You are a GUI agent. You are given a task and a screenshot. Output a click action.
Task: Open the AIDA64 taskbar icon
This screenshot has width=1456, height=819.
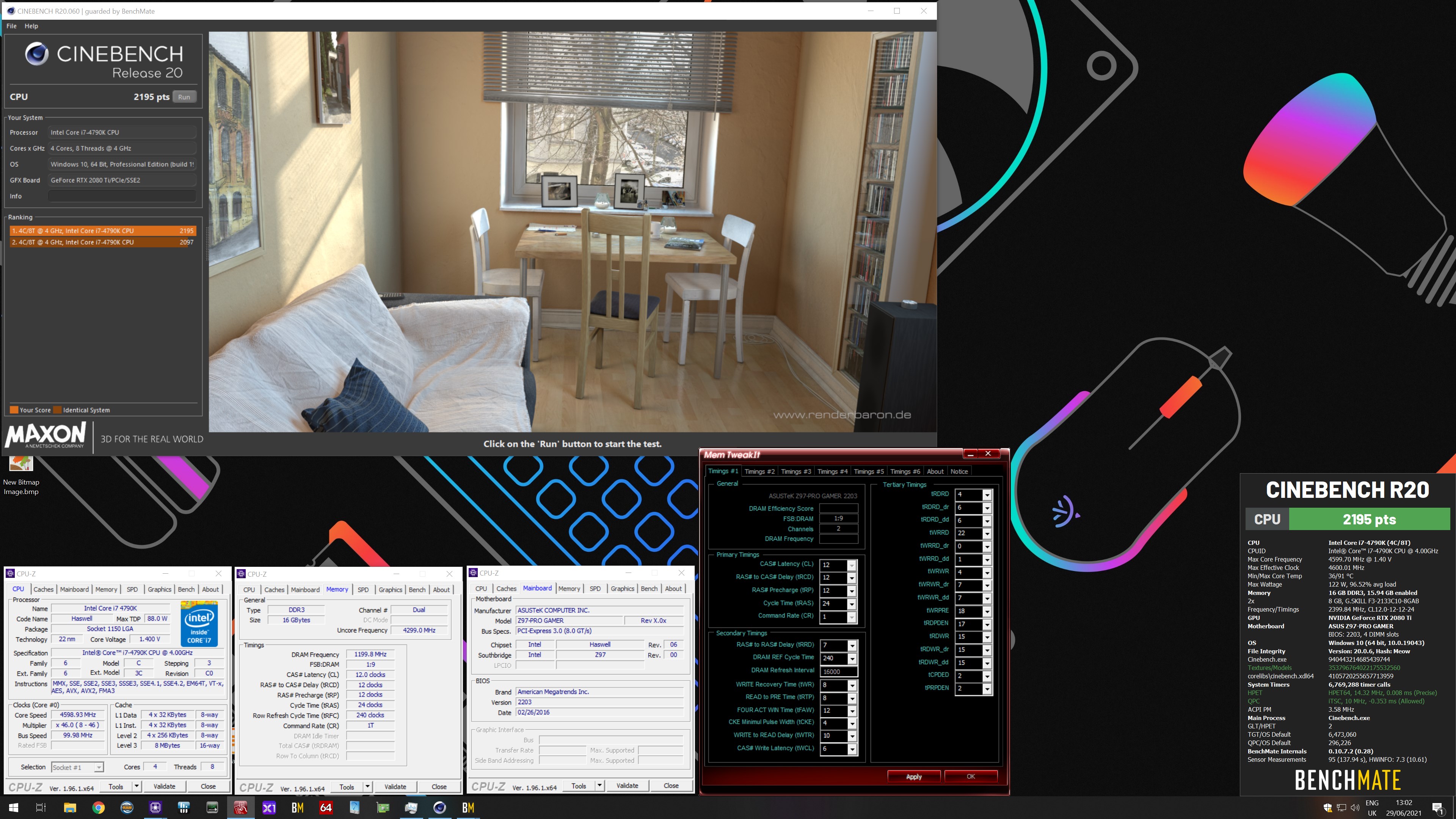[326, 808]
